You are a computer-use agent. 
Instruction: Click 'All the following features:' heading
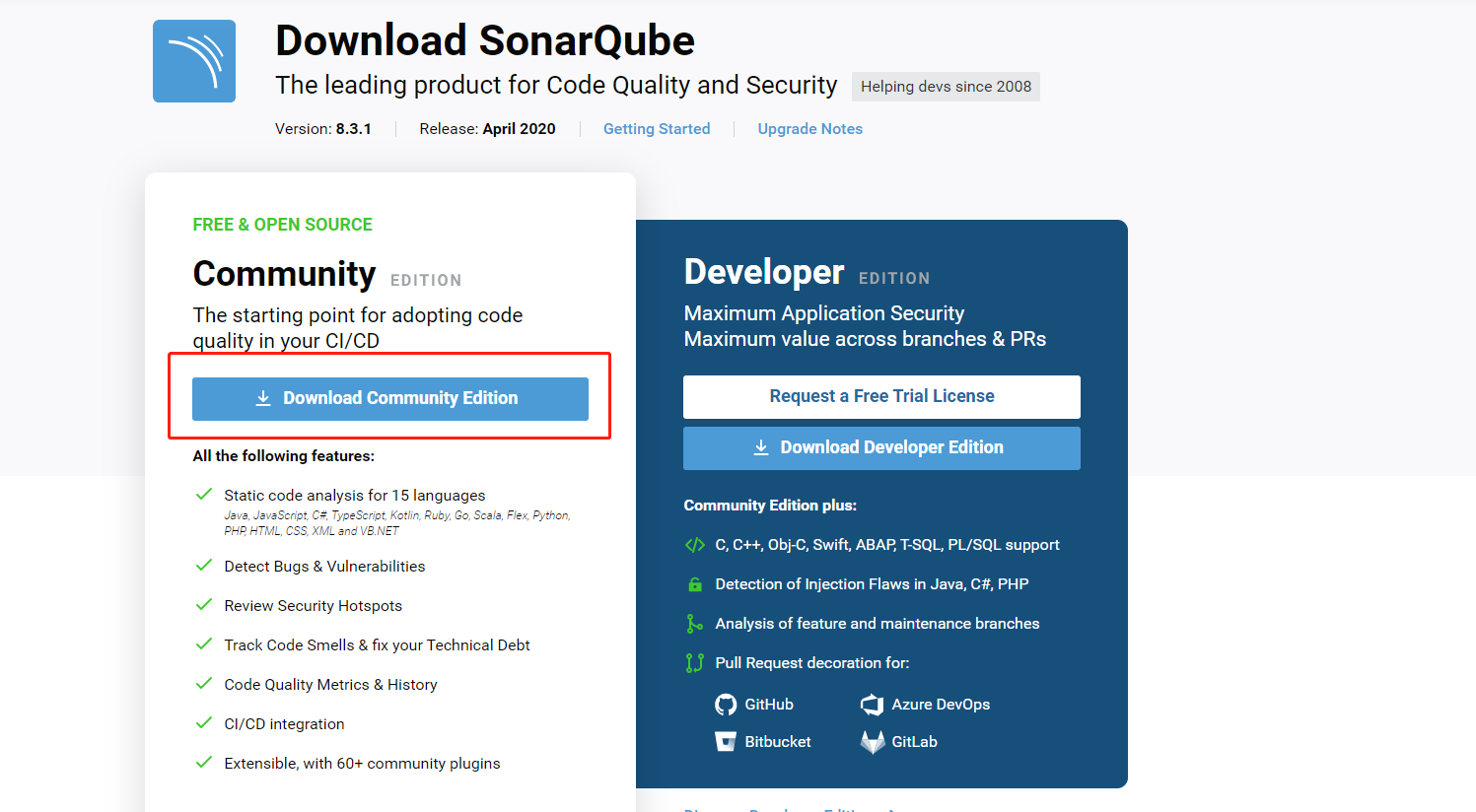[284, 456]
